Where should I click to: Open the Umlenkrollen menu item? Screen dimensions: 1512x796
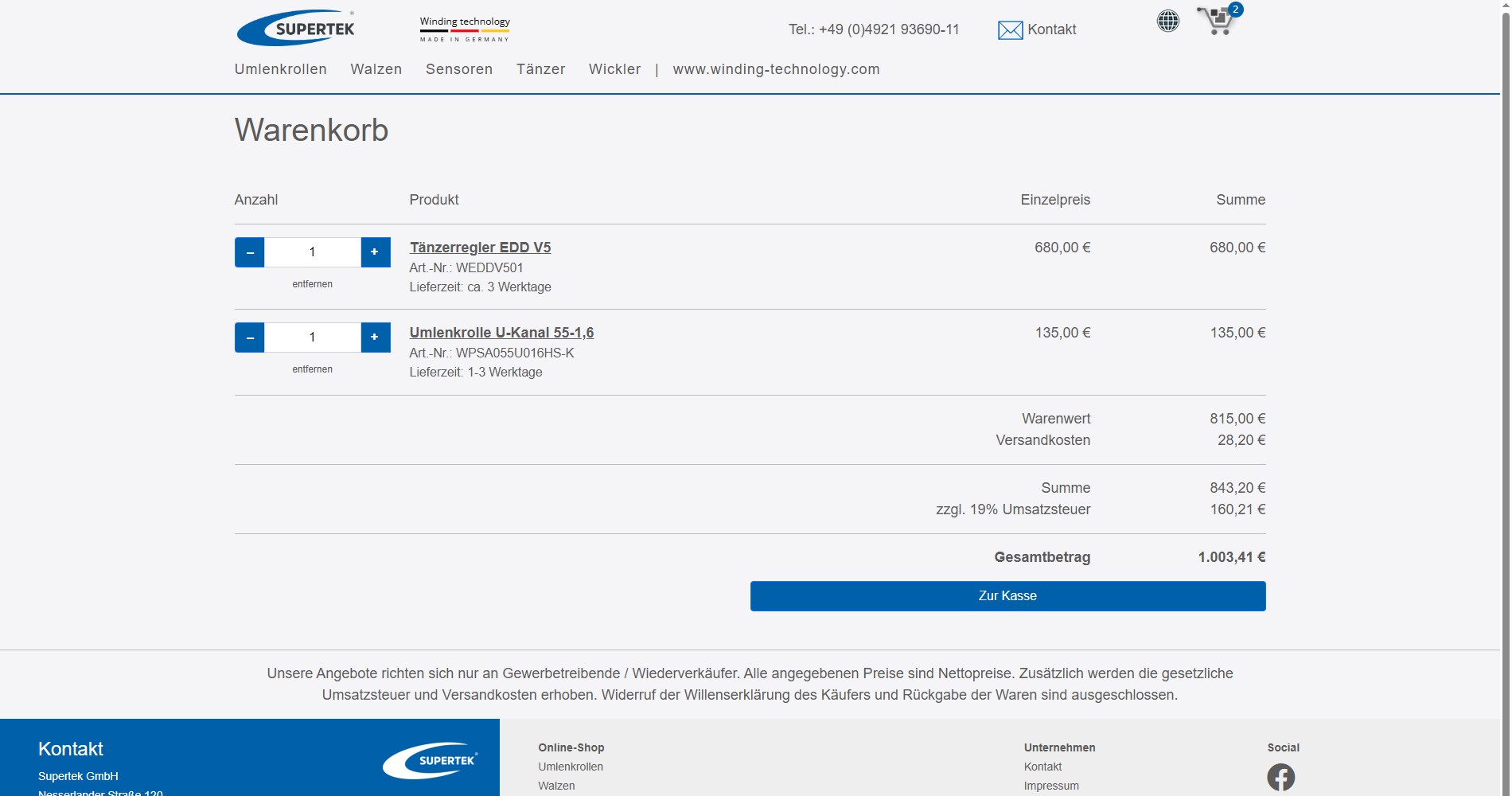(280, 69)
